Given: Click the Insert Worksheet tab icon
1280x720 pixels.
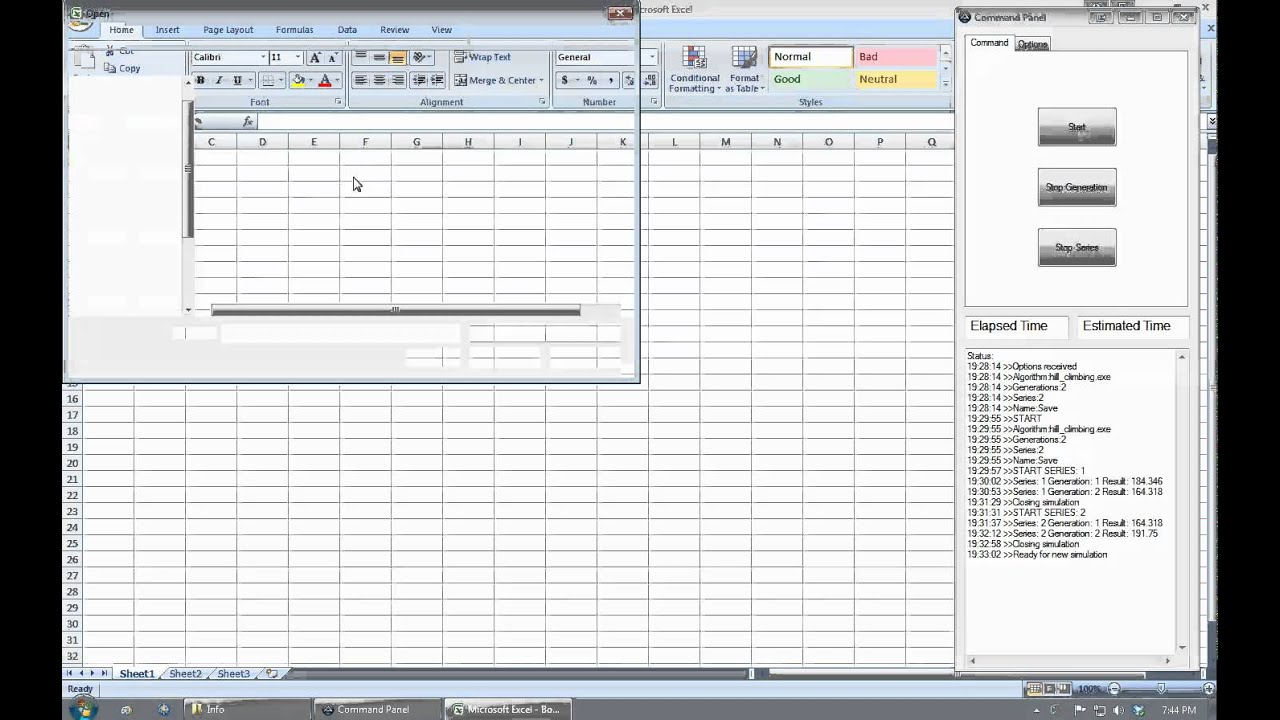Looking at the screenshot, I should tap(271, 674).
